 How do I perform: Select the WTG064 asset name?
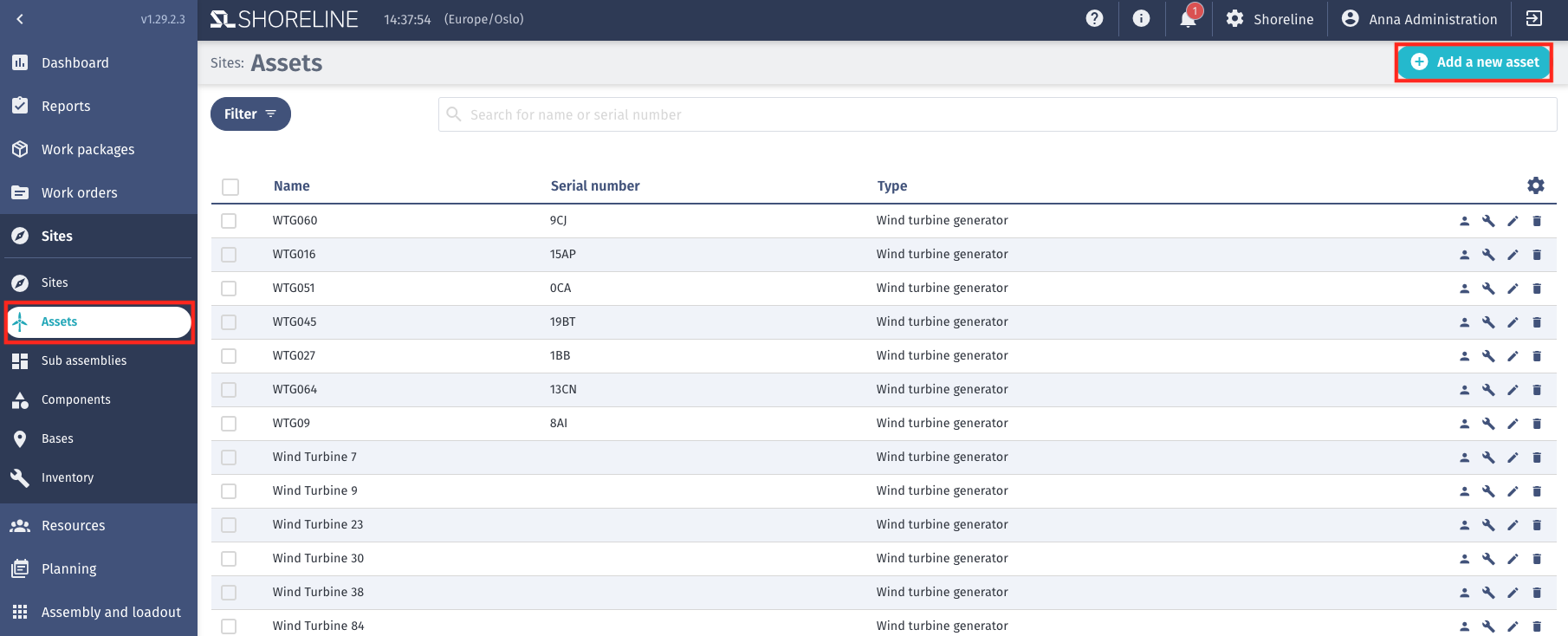pyautogui.click(x=295, y=390)
